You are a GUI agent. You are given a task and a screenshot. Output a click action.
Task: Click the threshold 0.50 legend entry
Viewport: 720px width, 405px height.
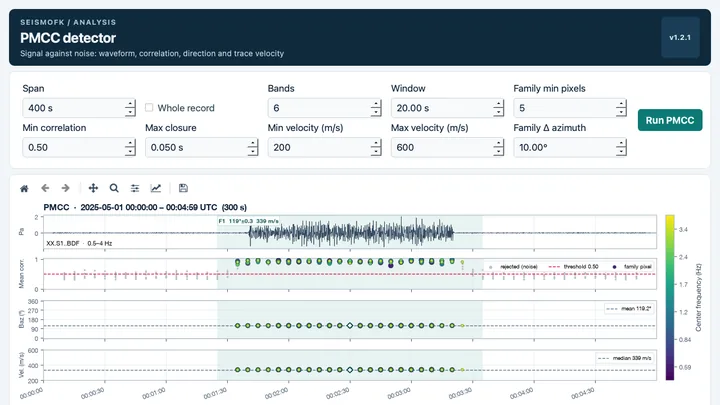(574, 266)
